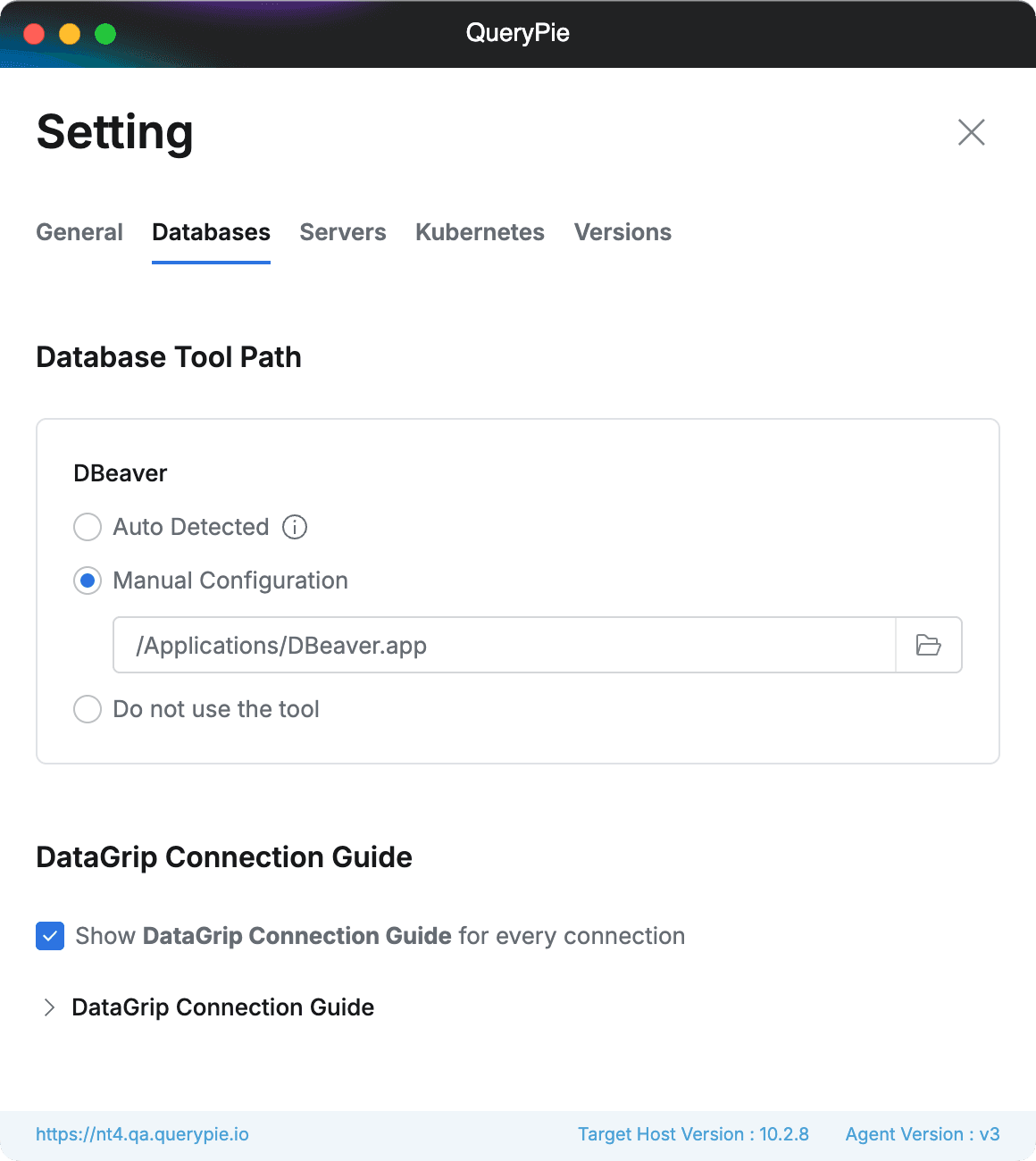The image size is (1036, 1161).
Task: Select the Databases tab
Action: 211,232
